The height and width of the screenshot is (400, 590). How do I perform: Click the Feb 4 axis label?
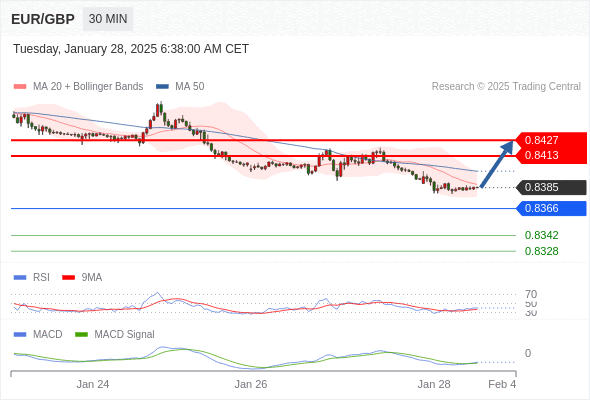pos(502,384)
